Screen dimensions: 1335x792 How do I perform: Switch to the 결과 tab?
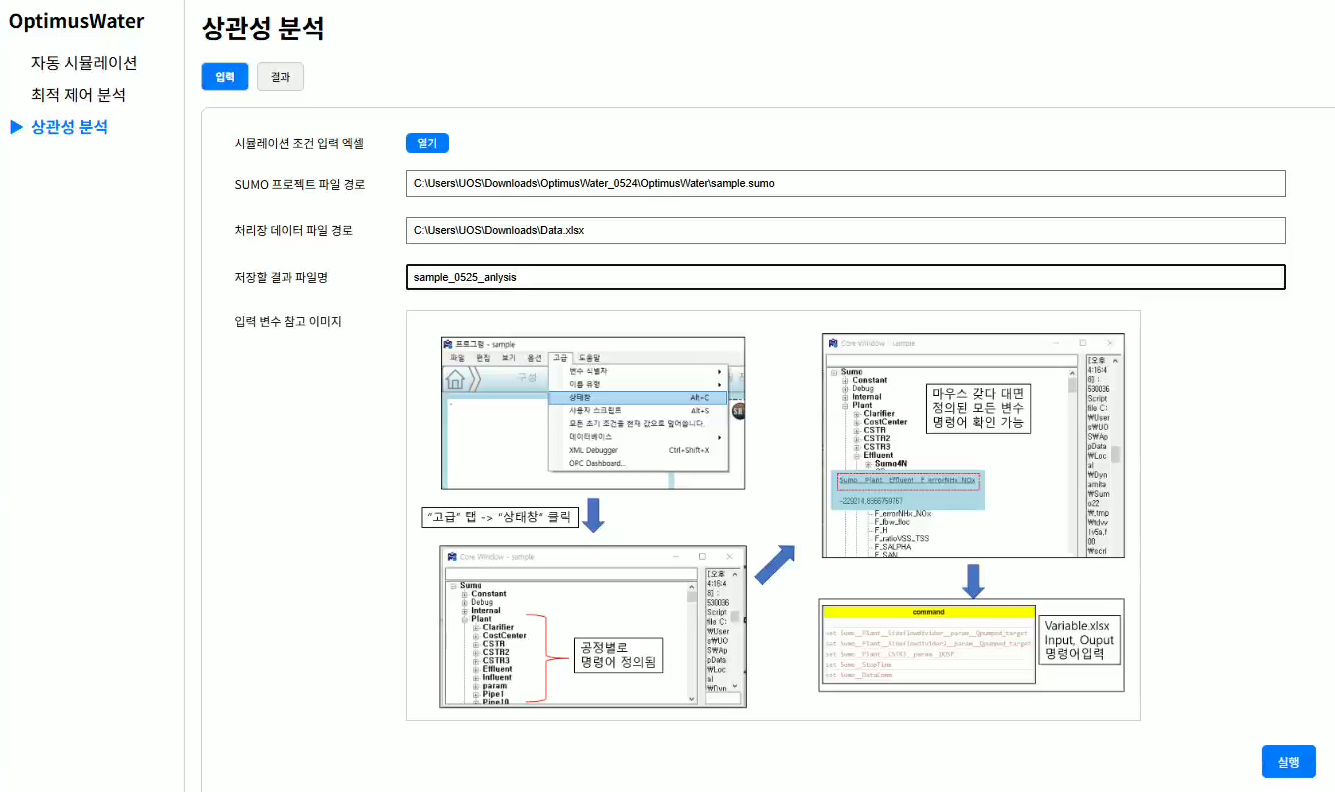click(280, 77)
